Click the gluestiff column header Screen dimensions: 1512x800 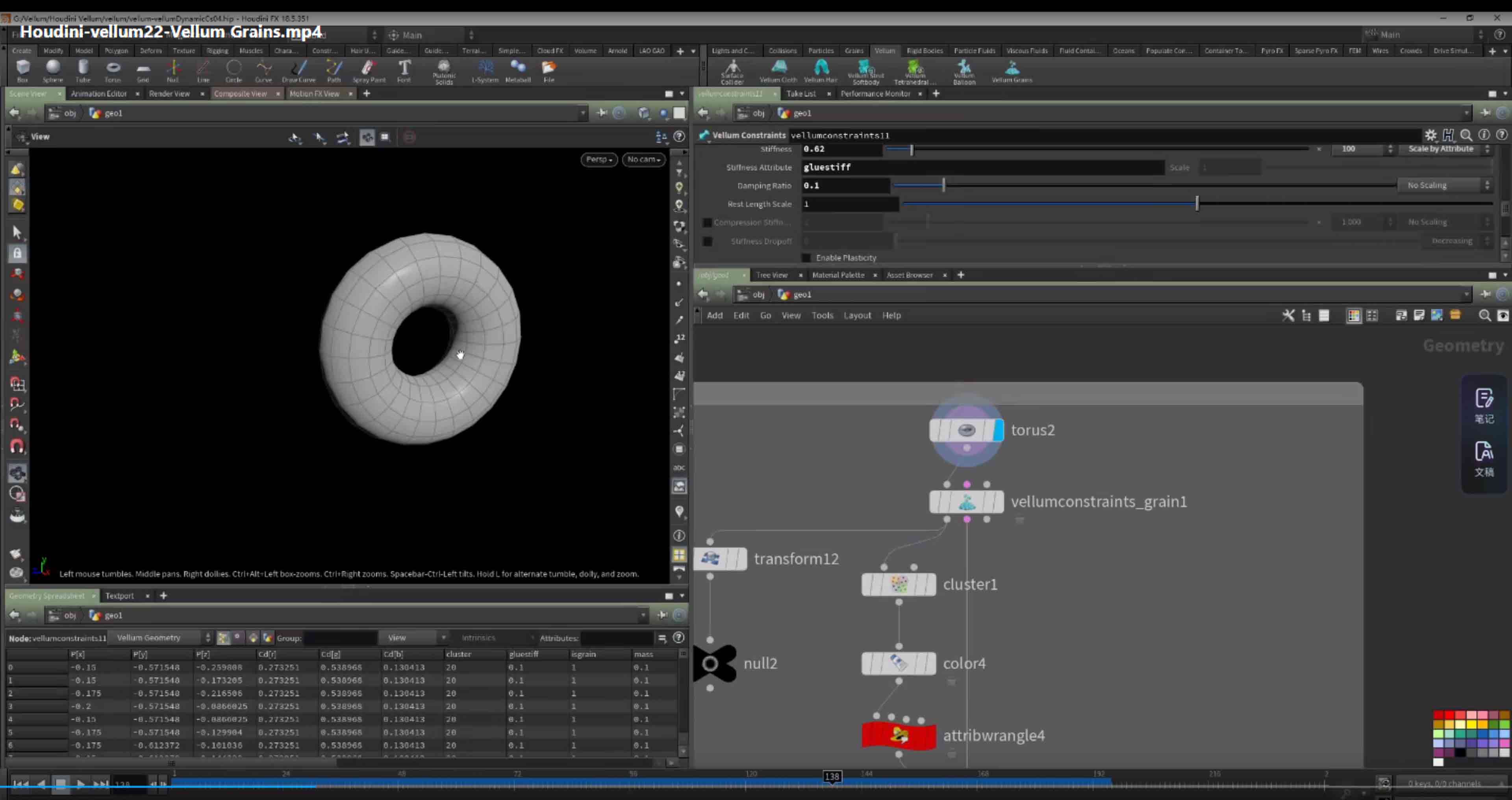click(x=524, y=654)
